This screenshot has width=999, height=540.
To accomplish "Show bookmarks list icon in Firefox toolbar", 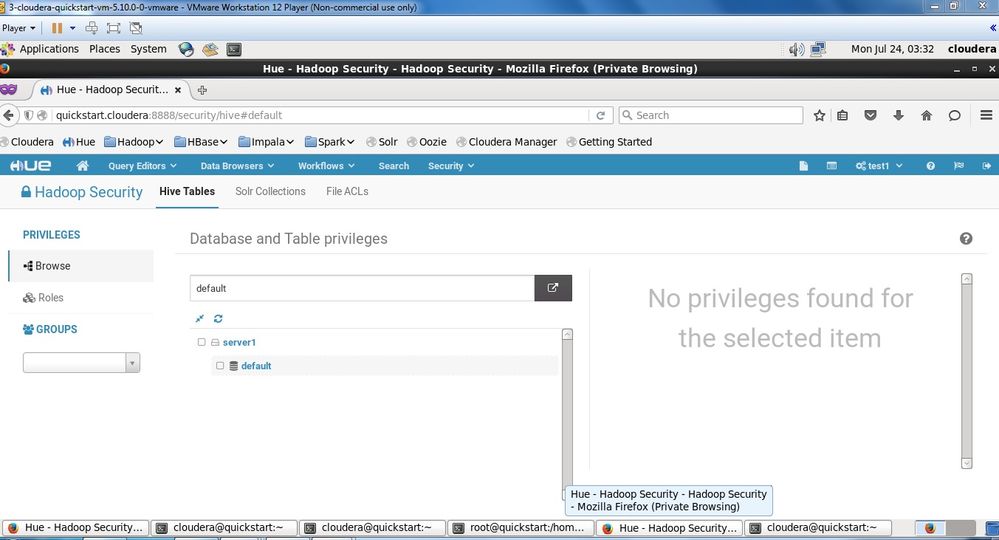I will pos(842,115).
